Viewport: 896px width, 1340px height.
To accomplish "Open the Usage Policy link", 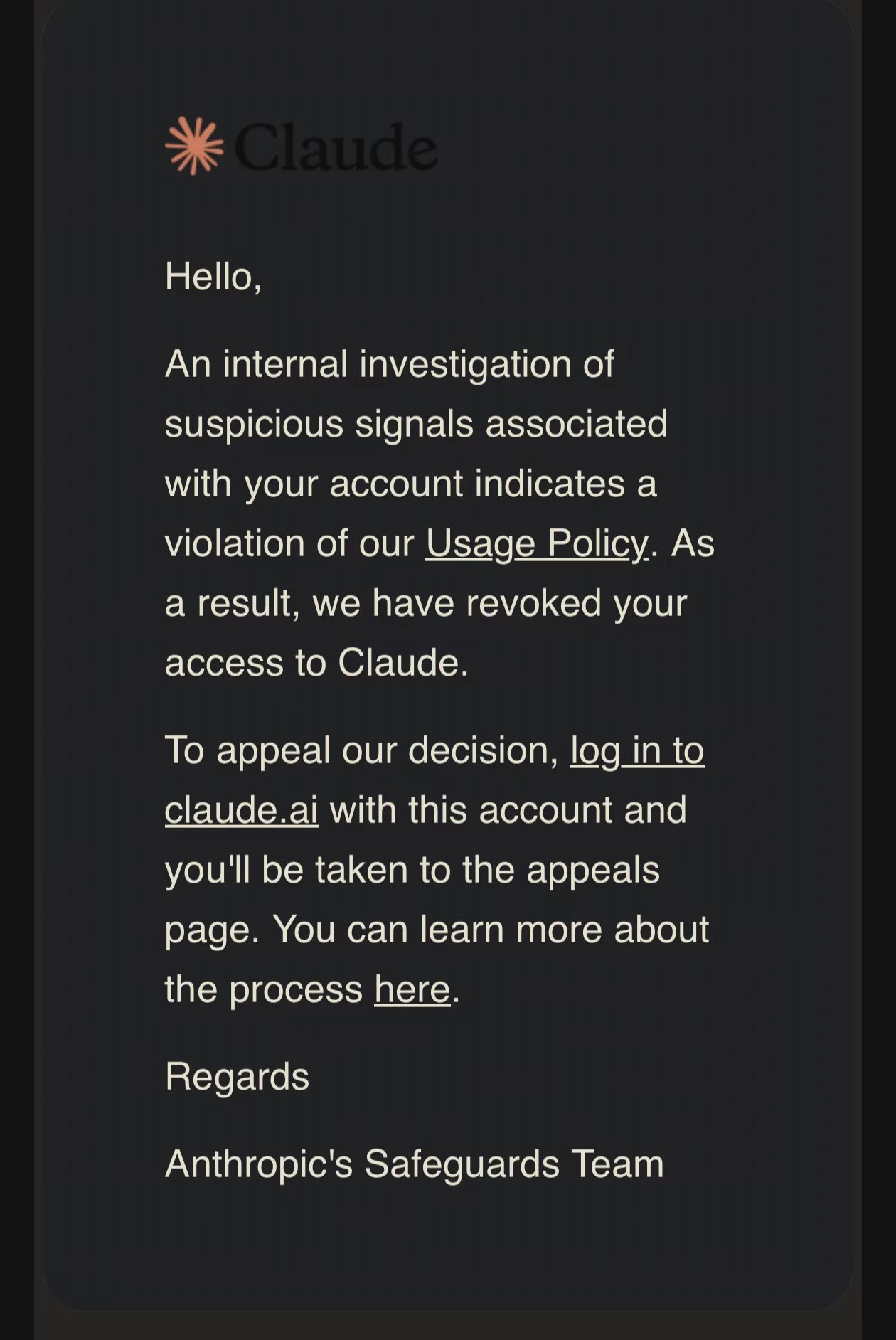I will pos(538,544).
